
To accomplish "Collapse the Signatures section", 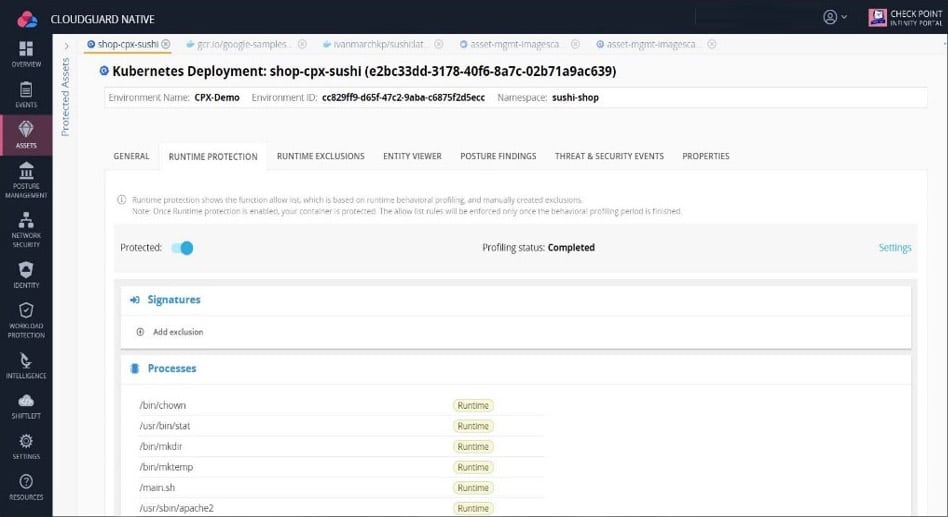I will point(174,299).
